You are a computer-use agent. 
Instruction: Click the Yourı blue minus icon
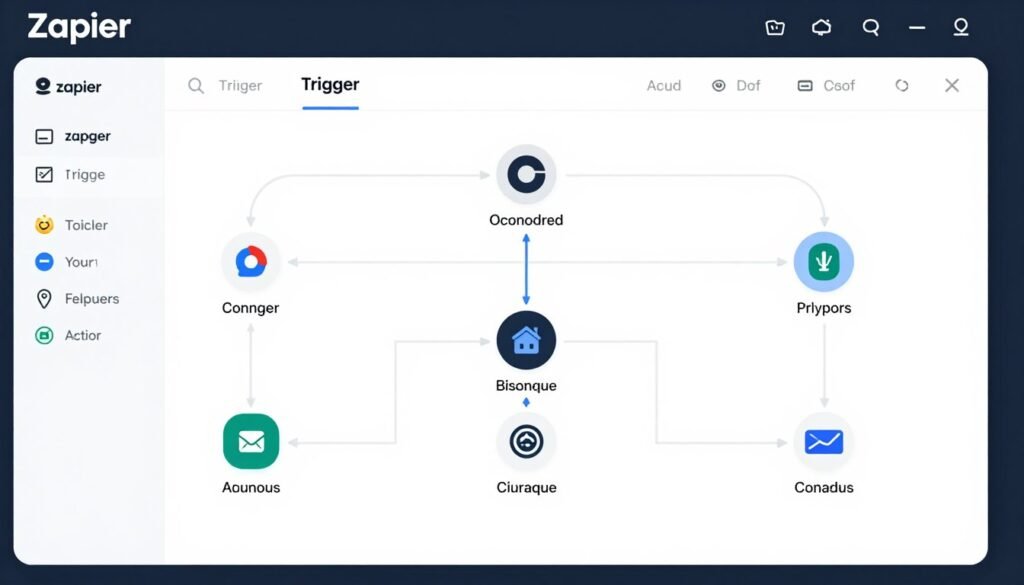click(44, 262)
